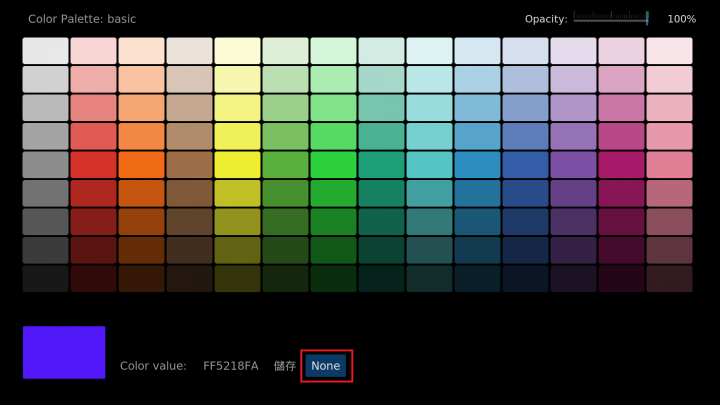
Task: Pick the emerald green swatch in fifth row
Action: click(x=381, y=164)
